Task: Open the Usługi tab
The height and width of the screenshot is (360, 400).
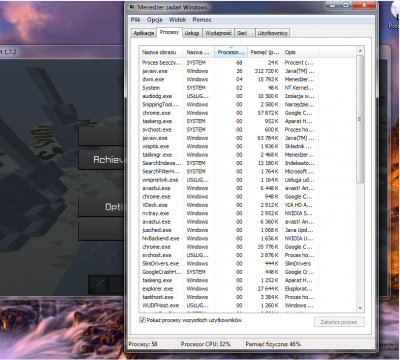Action: 192,33
